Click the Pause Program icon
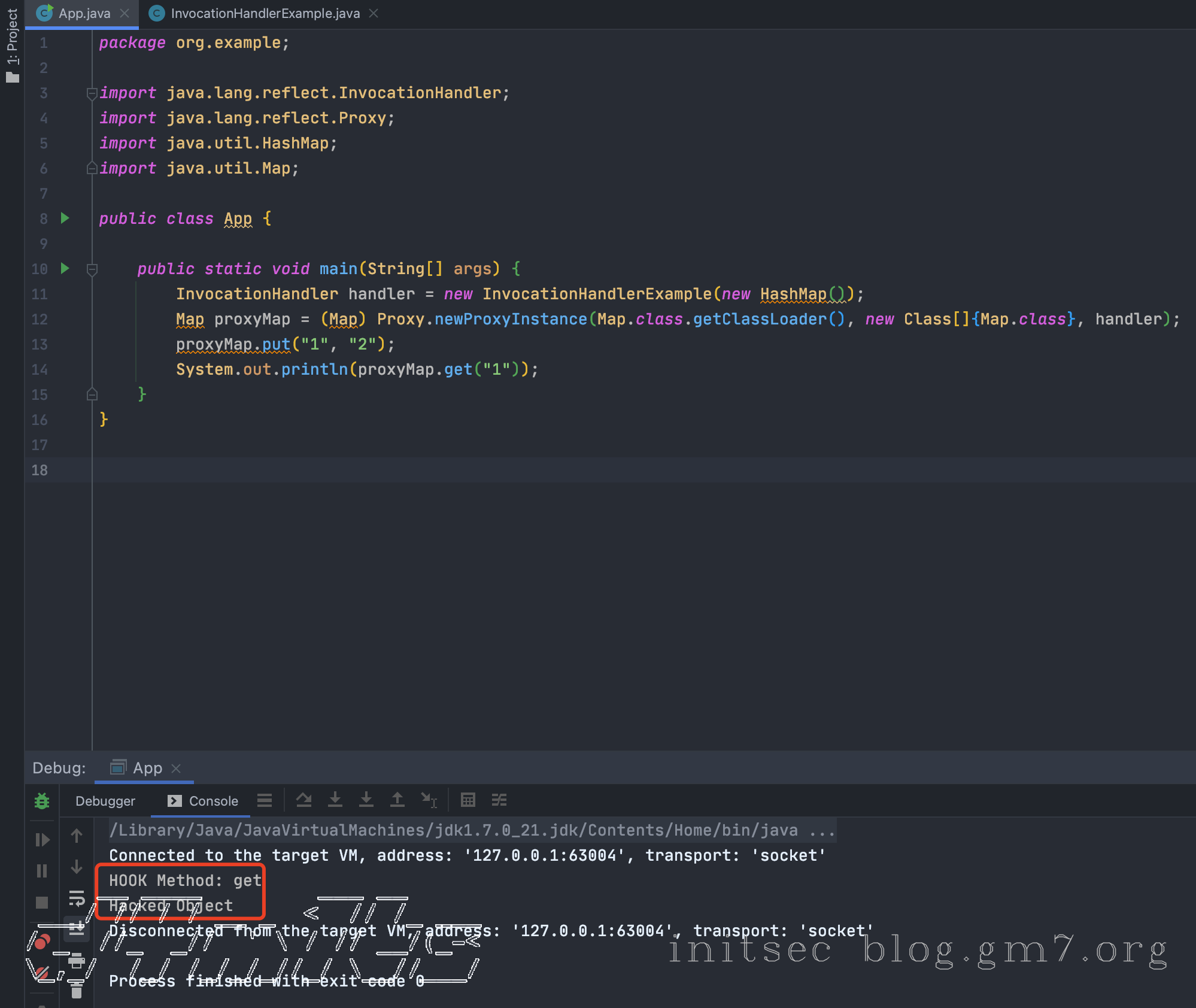The width and height of the screenshot is (1196, 1008). coord(42,871)
